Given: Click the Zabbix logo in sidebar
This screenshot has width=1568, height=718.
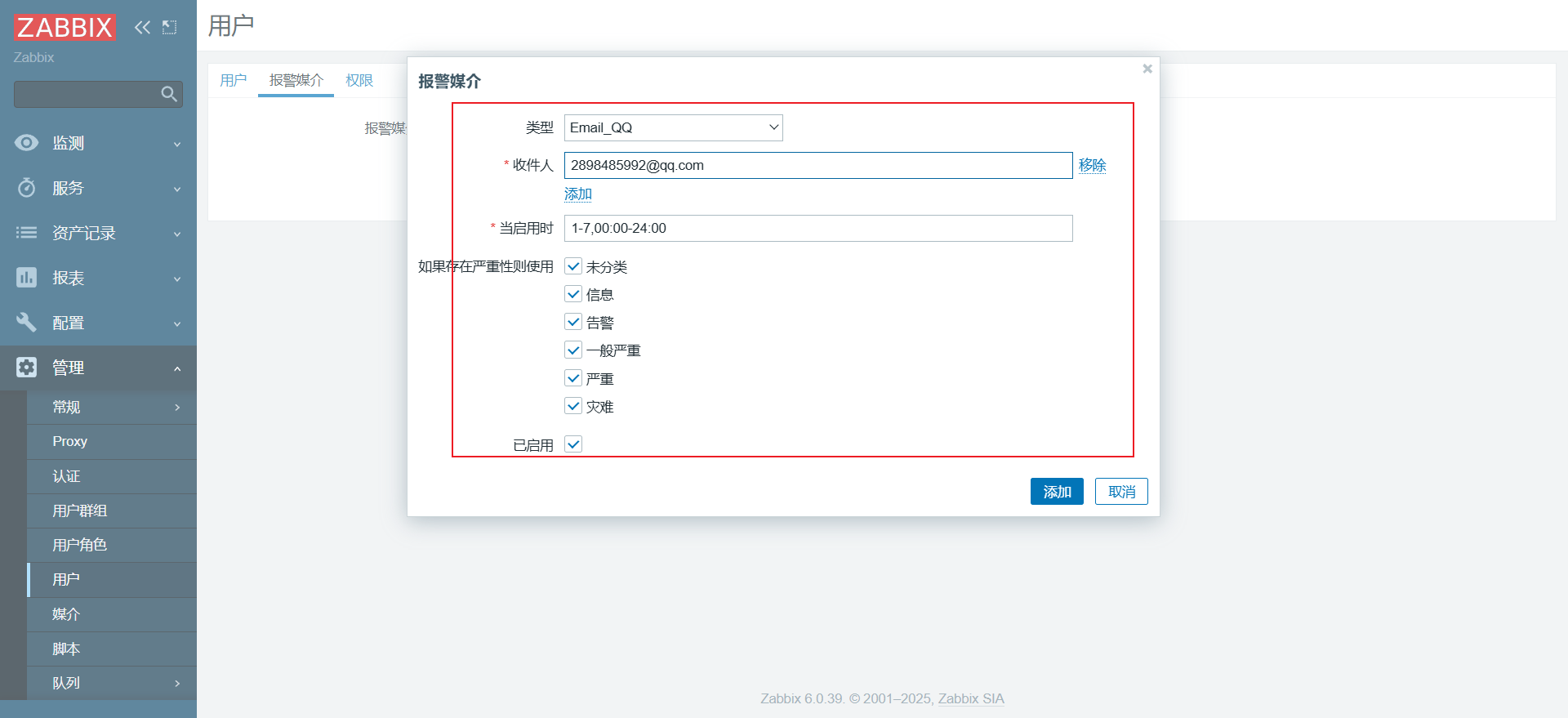Looking at the screenshot, I should [x=65, y=27].
